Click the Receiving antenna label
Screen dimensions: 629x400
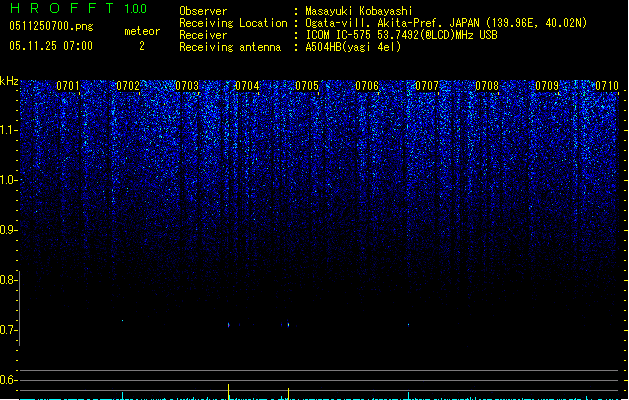pos(230,47)
